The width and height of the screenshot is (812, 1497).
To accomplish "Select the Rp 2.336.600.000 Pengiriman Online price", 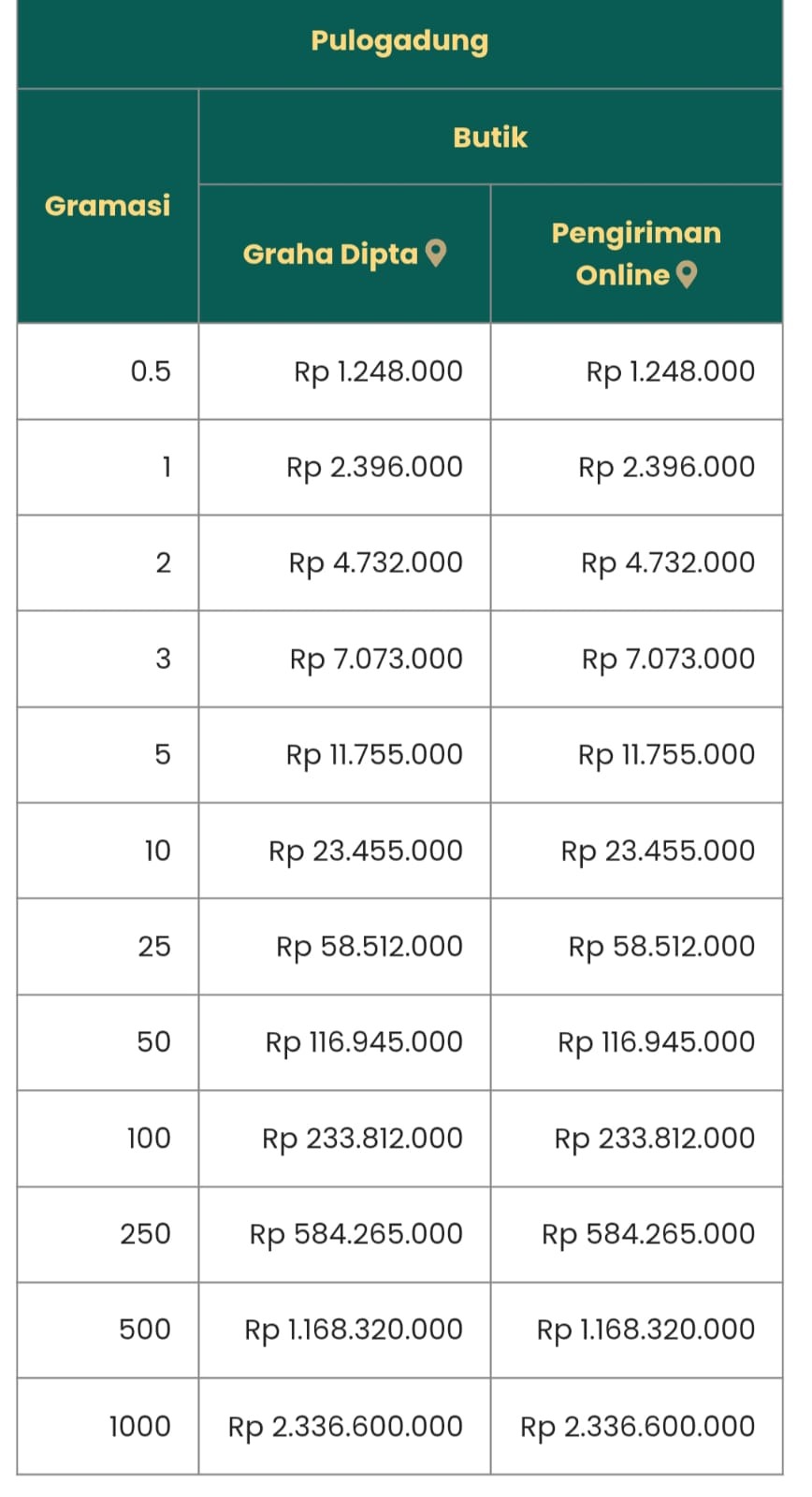I will pos(637,1426).
